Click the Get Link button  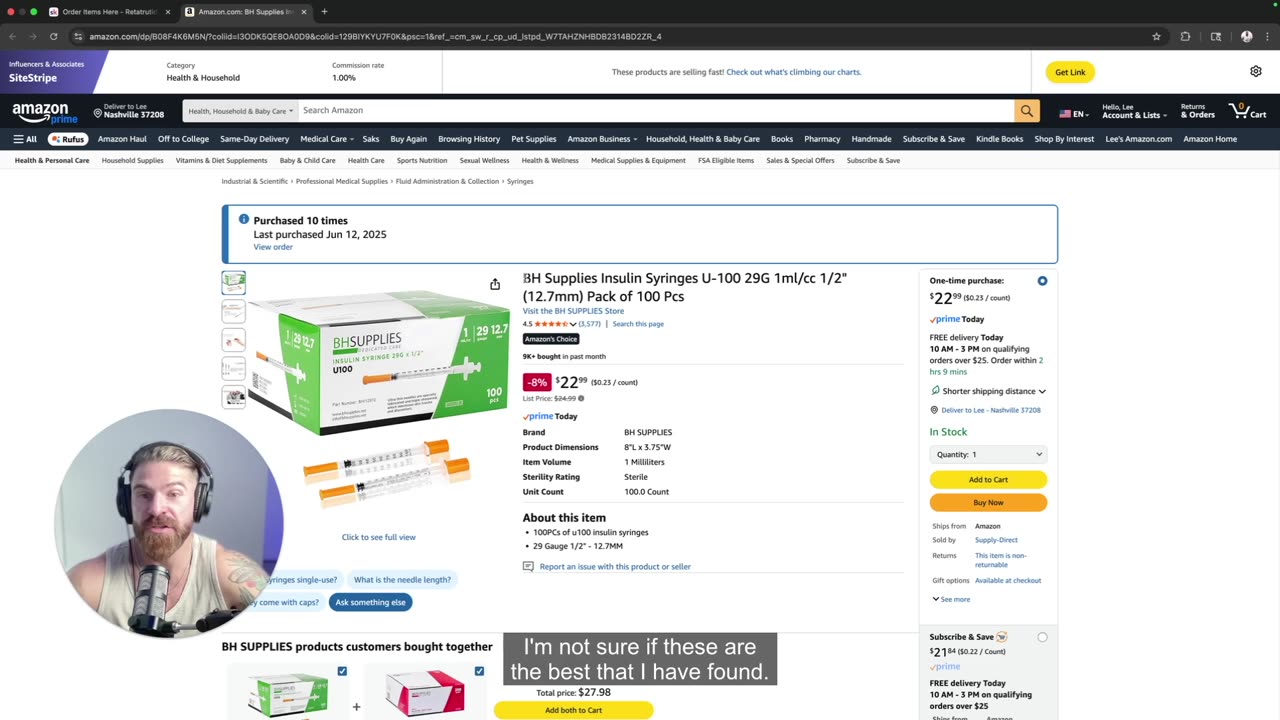(x=1070, y=72)
